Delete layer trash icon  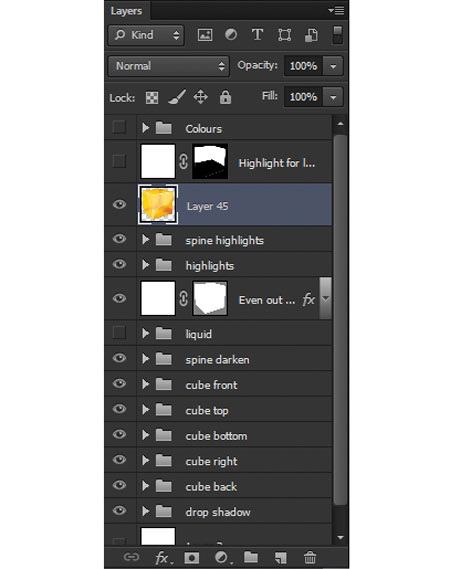[x=310, y=557]
